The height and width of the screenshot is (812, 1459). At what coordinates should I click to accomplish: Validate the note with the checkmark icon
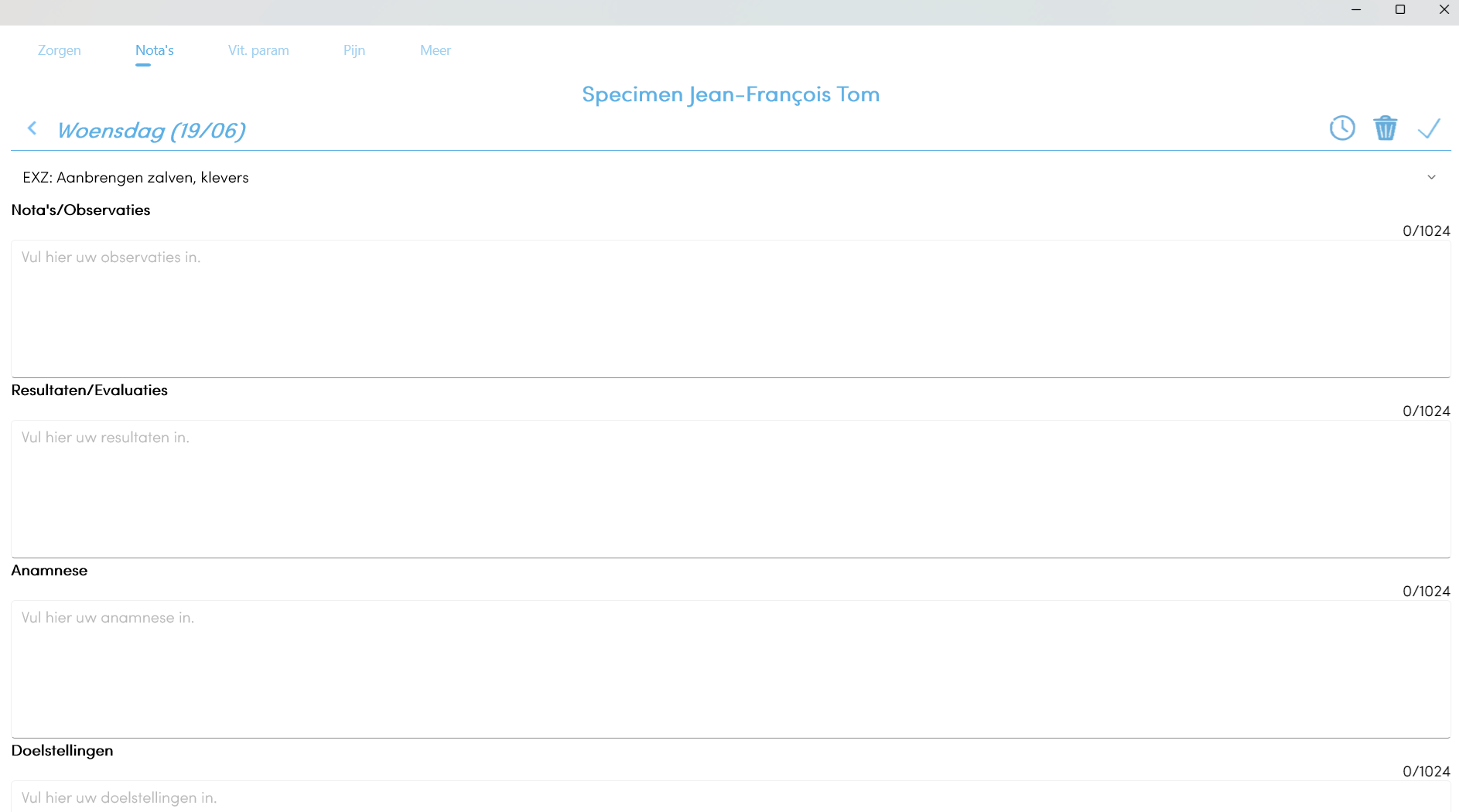pos(1429,128)
